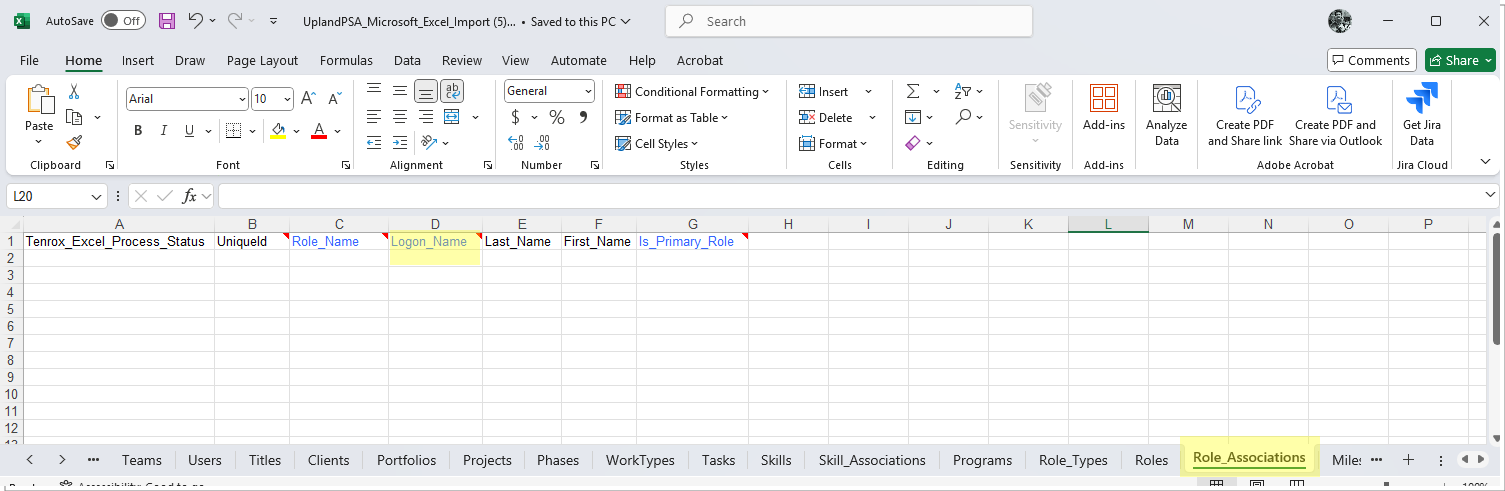Click Create PDF and Share via Outlook
The width and height of the screenshot is (1505, 491).
1335,115
